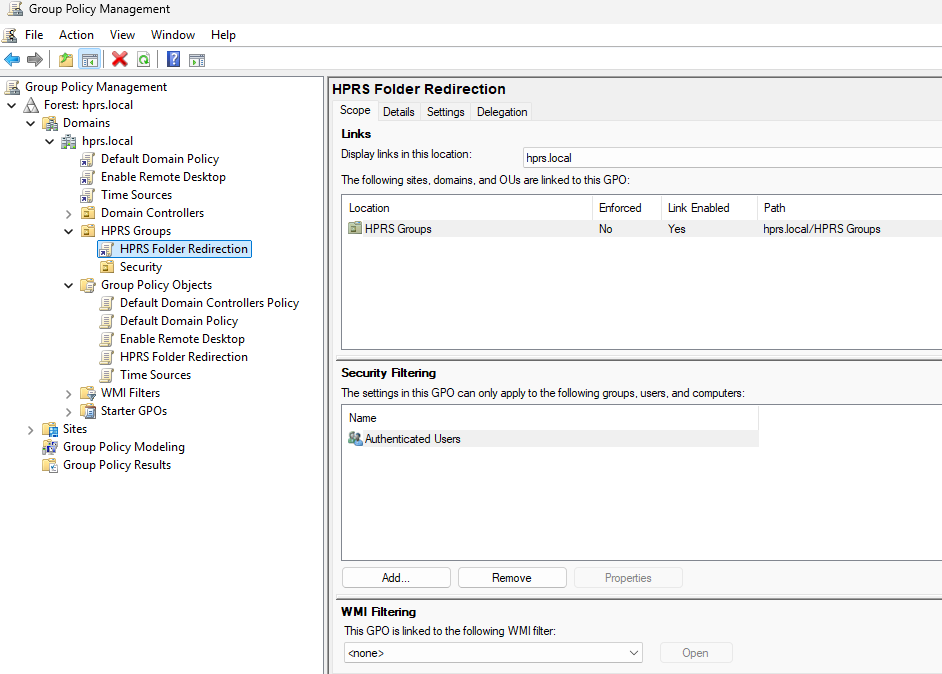
Task: Click the Time Sources linked GPO icon
Action: (88, 195)
